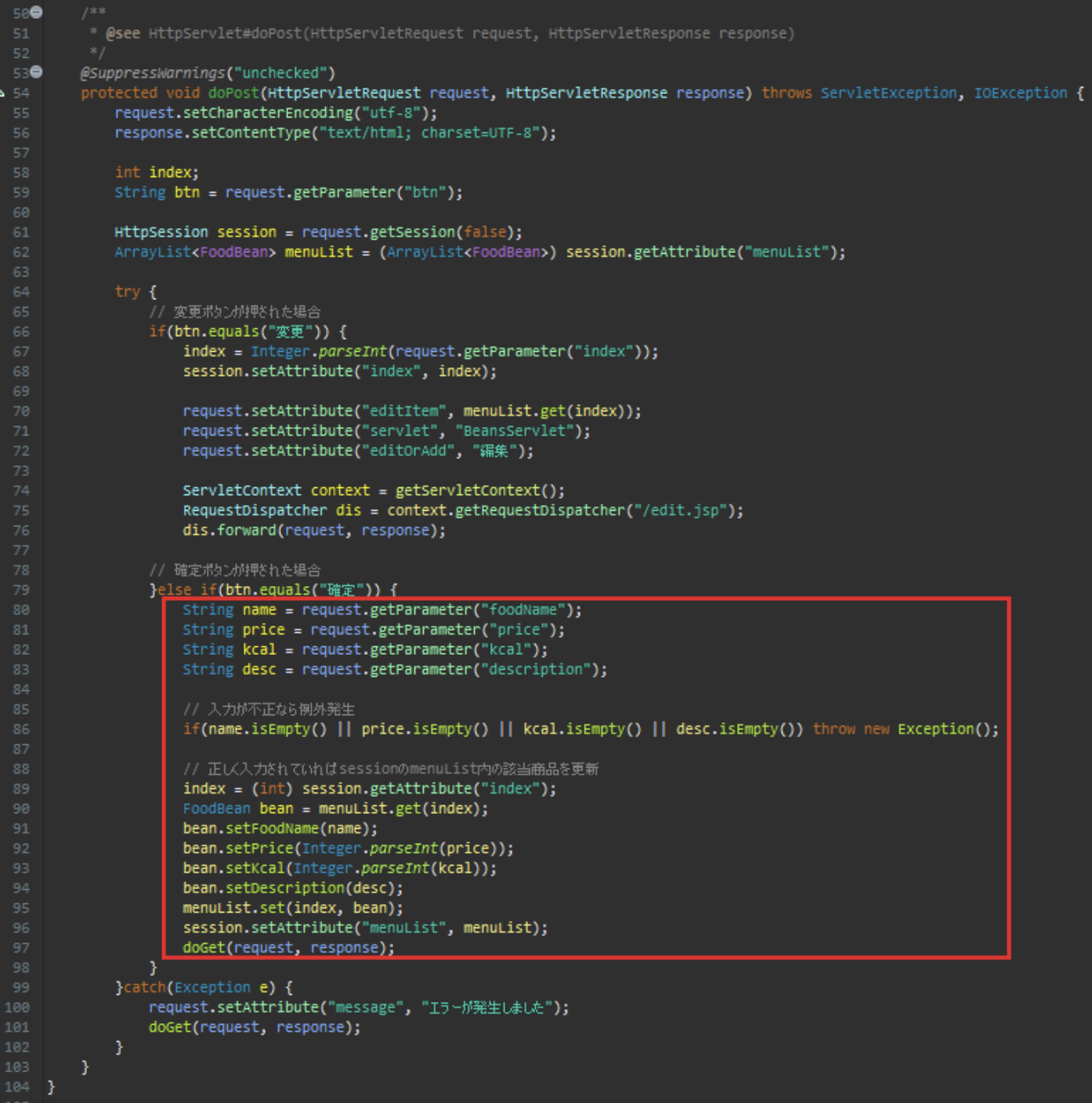
Task: Click the 'int index;' declaration
Action: click(157, 172)
